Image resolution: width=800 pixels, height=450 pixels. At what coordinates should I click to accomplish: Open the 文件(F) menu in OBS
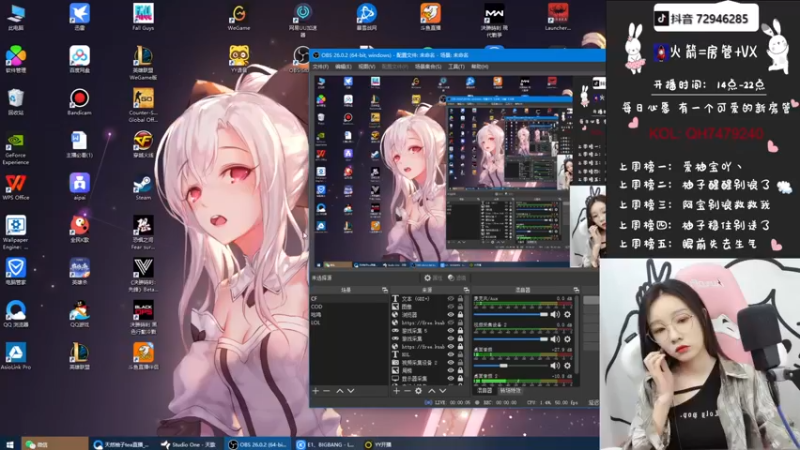(321, 67)
